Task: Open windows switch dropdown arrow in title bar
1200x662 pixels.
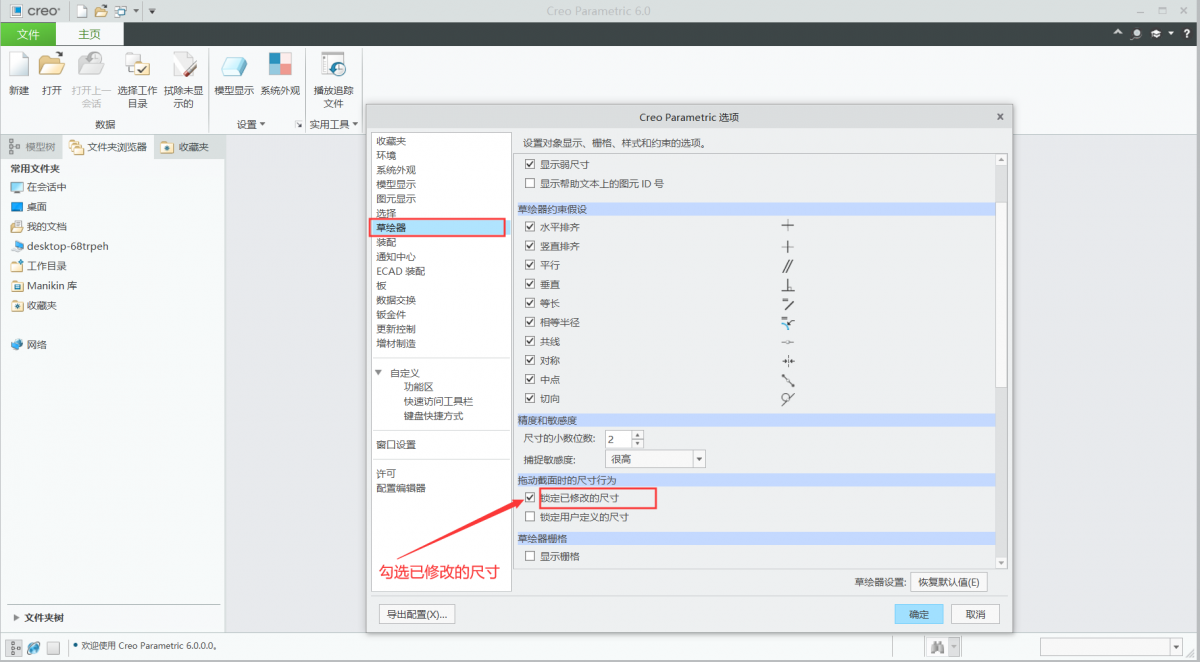Action: coord(134,11)
